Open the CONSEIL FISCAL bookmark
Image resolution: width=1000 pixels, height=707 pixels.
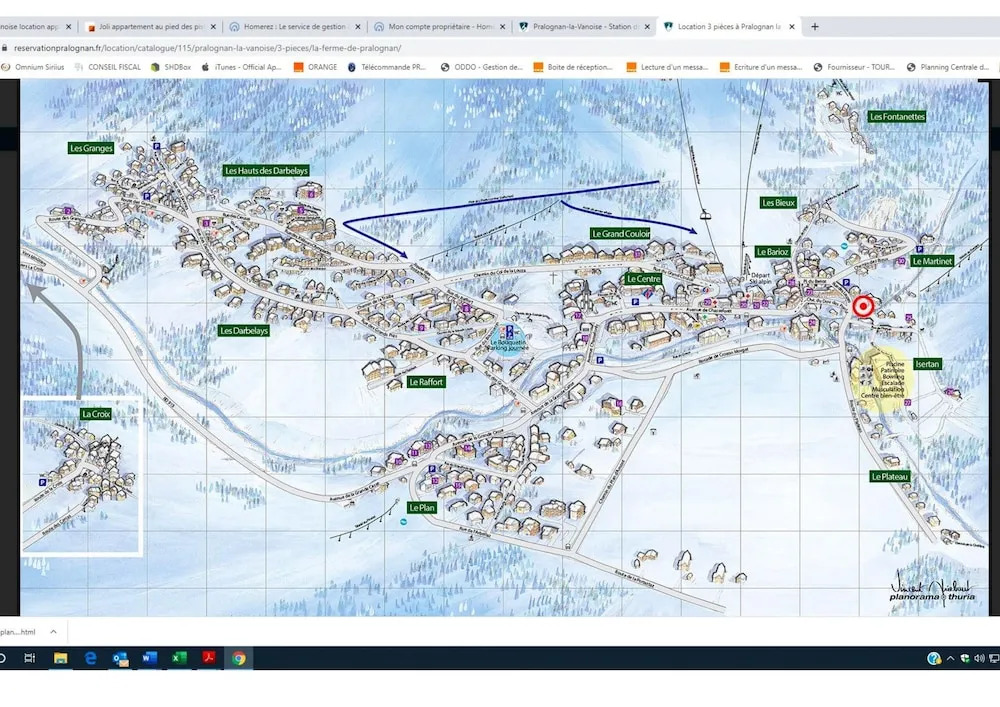(x=108, y=67)
